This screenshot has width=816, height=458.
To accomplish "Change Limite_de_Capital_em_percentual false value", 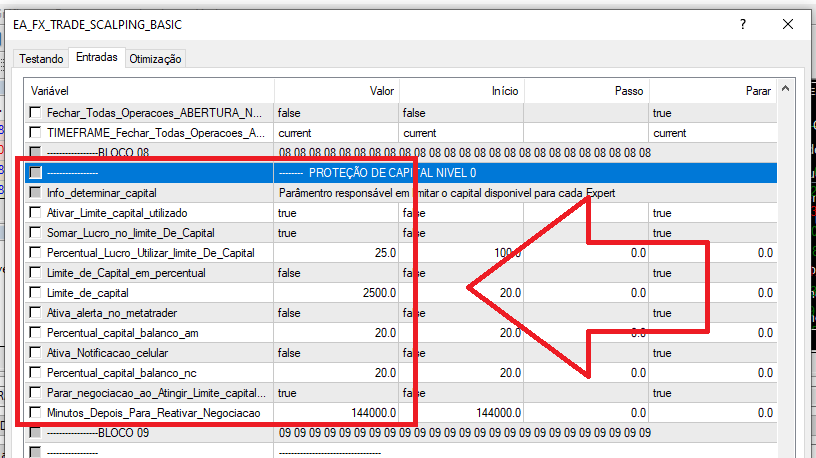I will click(336, 273).
